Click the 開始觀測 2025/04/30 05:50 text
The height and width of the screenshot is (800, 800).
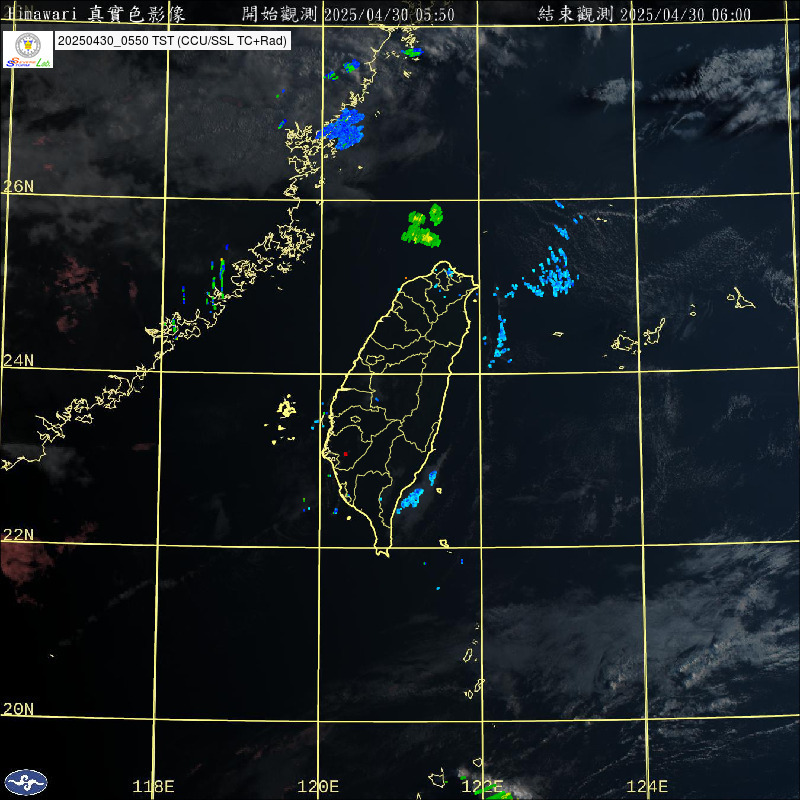coord(348,14)
